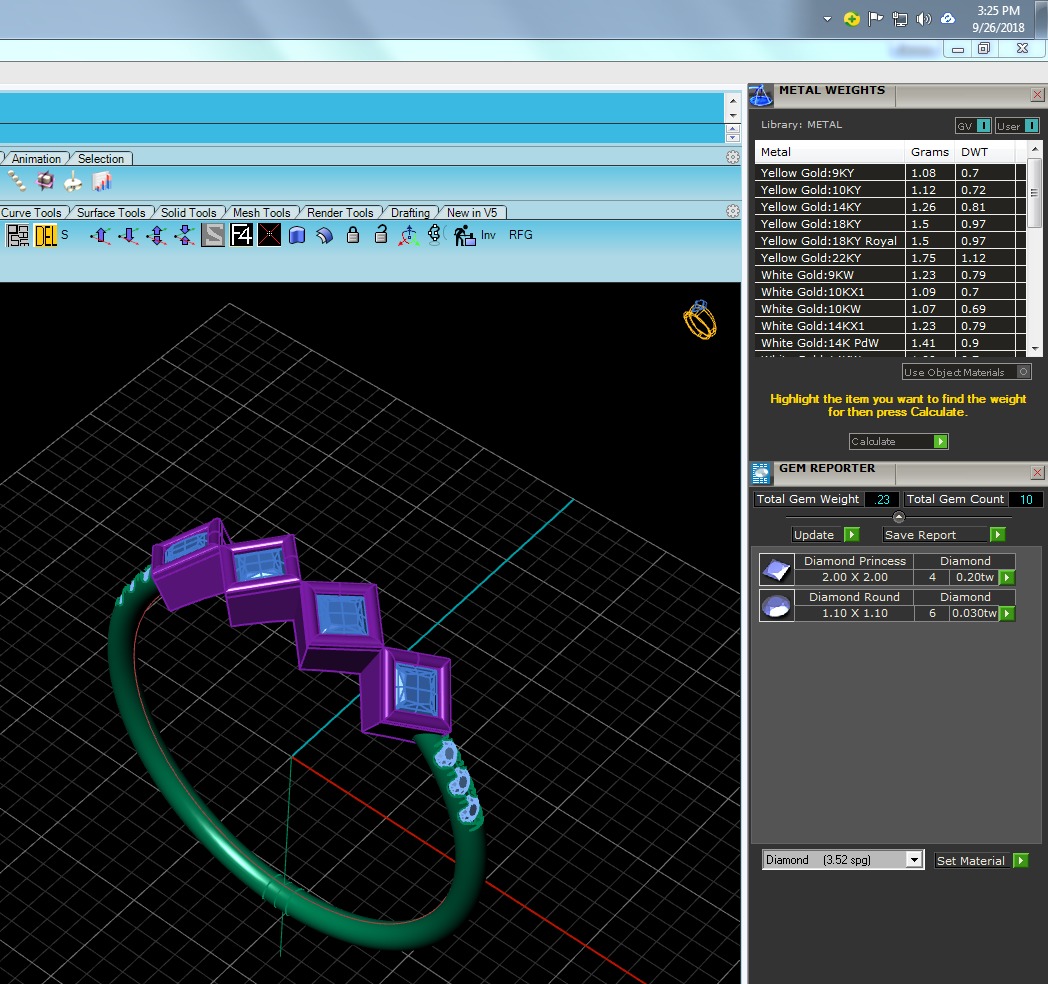
Task: Click the worker pushing box icon
Action: pyautogui.click(x=465, y=235)
